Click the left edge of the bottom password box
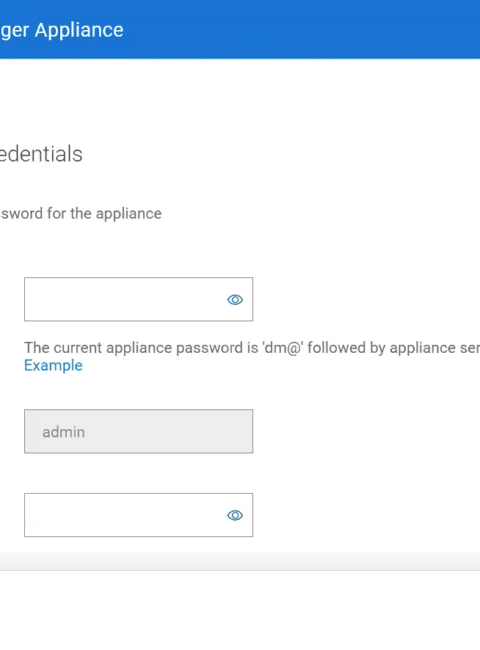 point(31,515)
